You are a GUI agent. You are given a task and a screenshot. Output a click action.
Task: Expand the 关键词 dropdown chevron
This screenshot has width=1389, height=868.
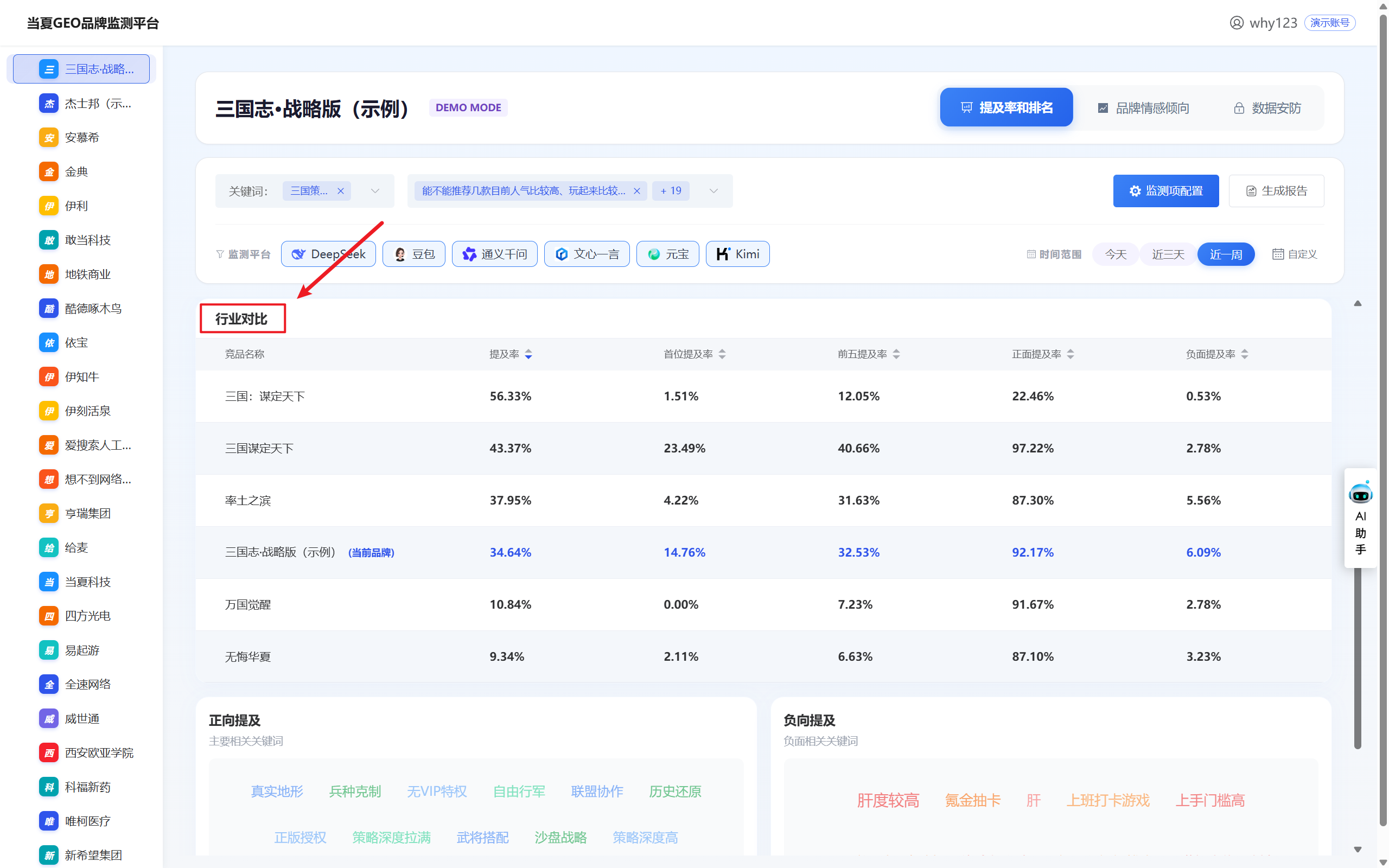(375, 191)
